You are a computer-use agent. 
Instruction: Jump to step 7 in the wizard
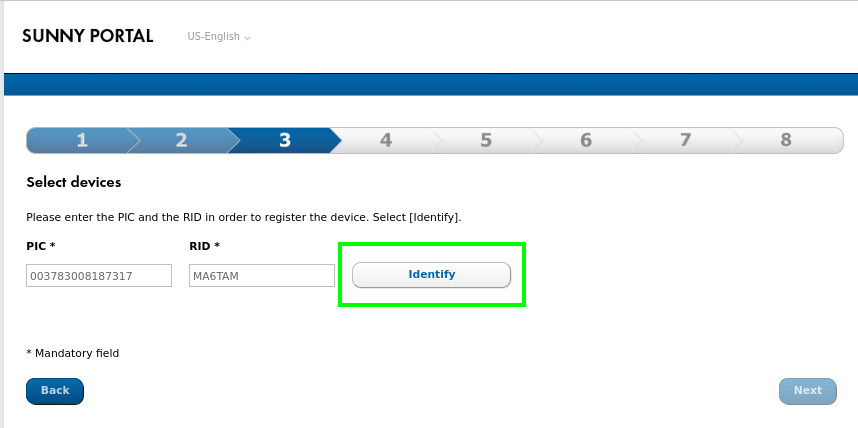coord(686,141)
